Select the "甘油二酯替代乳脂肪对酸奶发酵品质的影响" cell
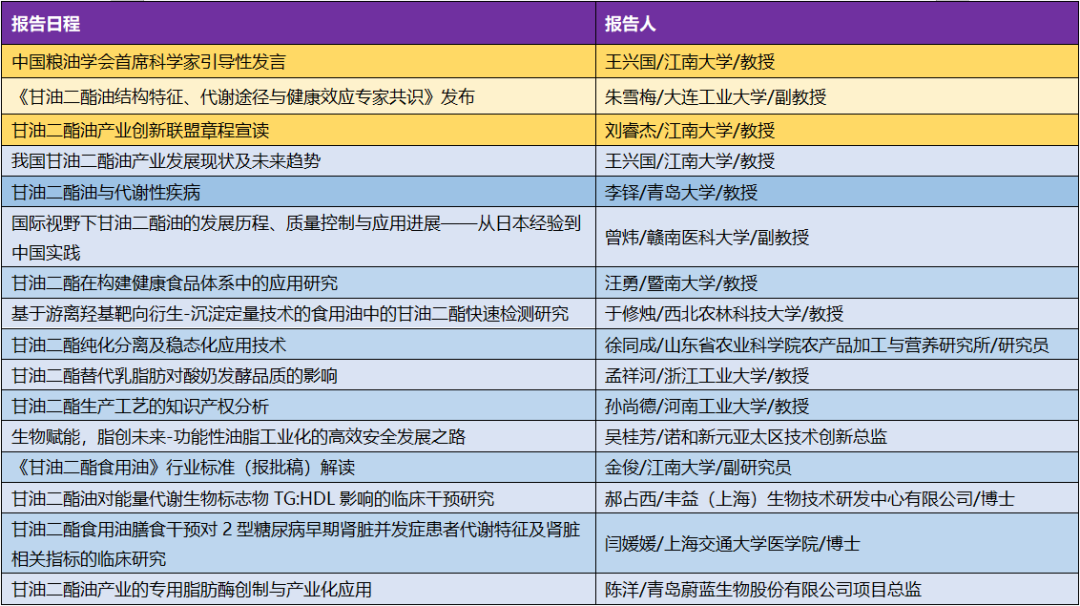 [298, 375]
